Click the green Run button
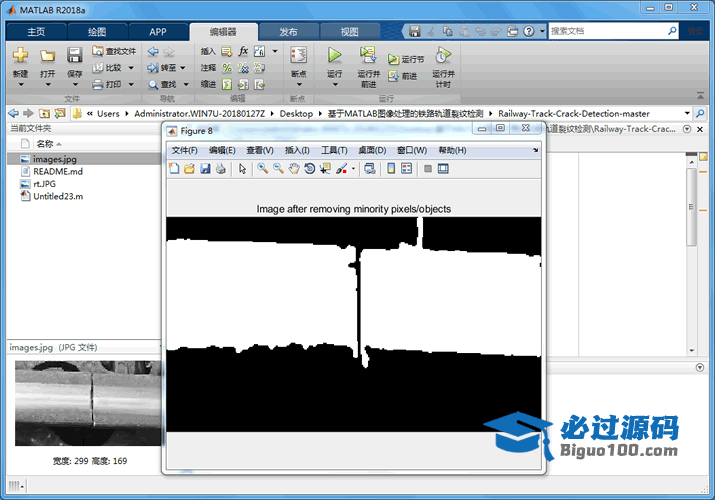Image resolution: width=715 pixels, height=500 pixels. [334, 55]
